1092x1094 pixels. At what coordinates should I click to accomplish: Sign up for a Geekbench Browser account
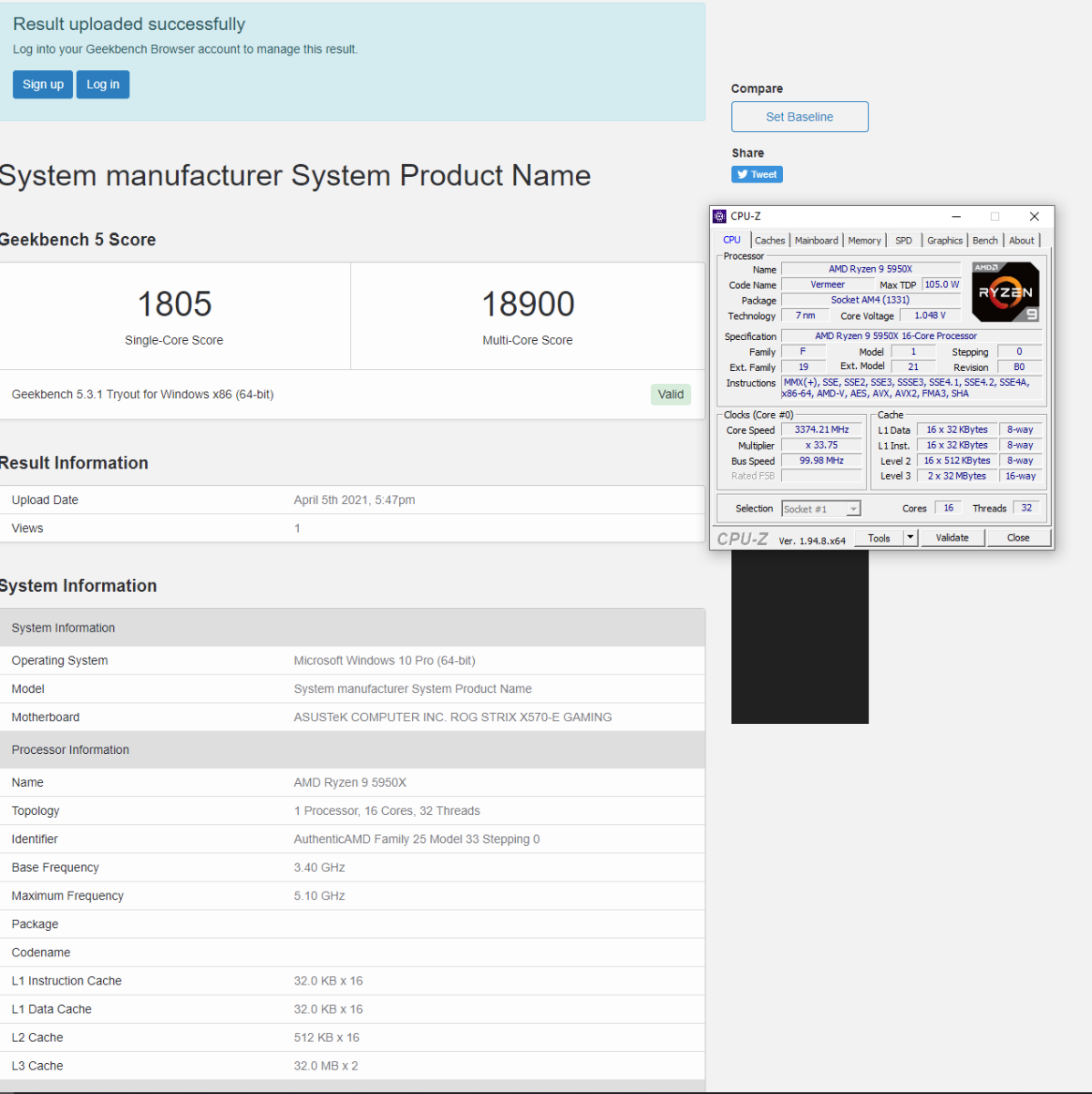(x=43, y=85)
